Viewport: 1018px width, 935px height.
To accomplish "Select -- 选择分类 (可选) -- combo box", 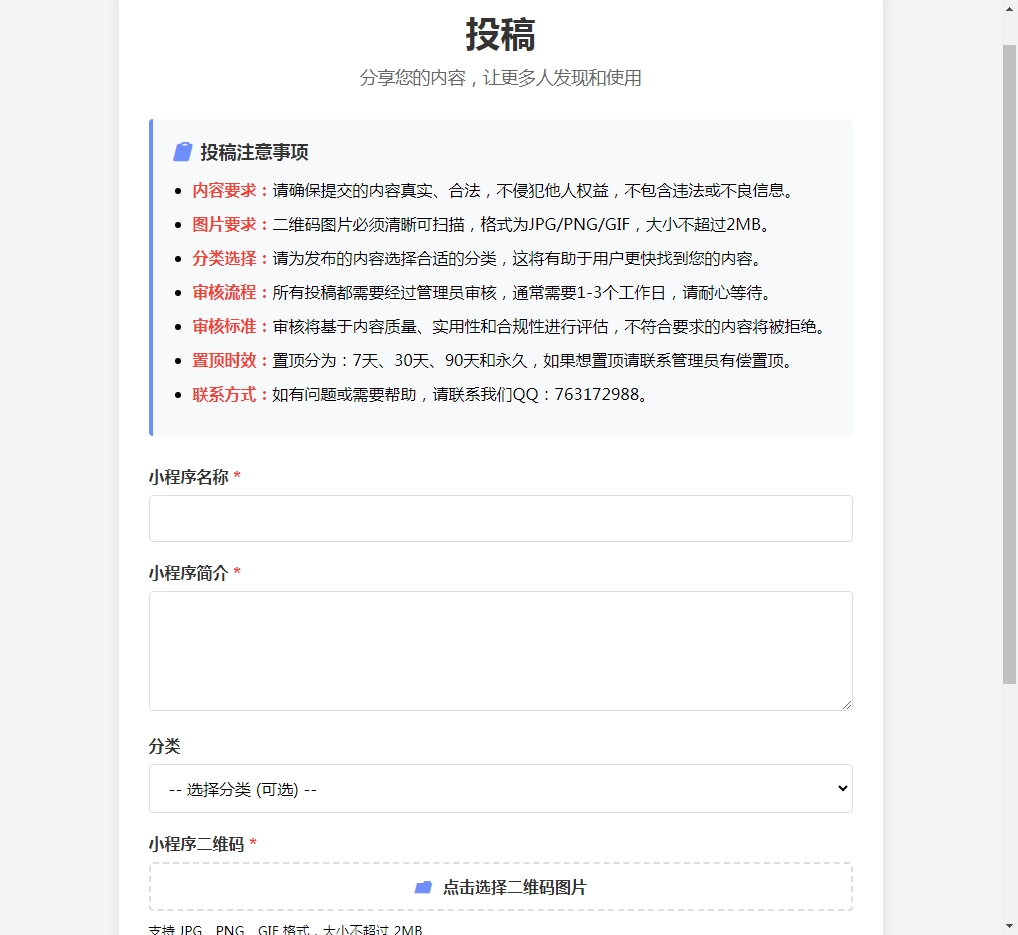I will (x=500, y=788).
